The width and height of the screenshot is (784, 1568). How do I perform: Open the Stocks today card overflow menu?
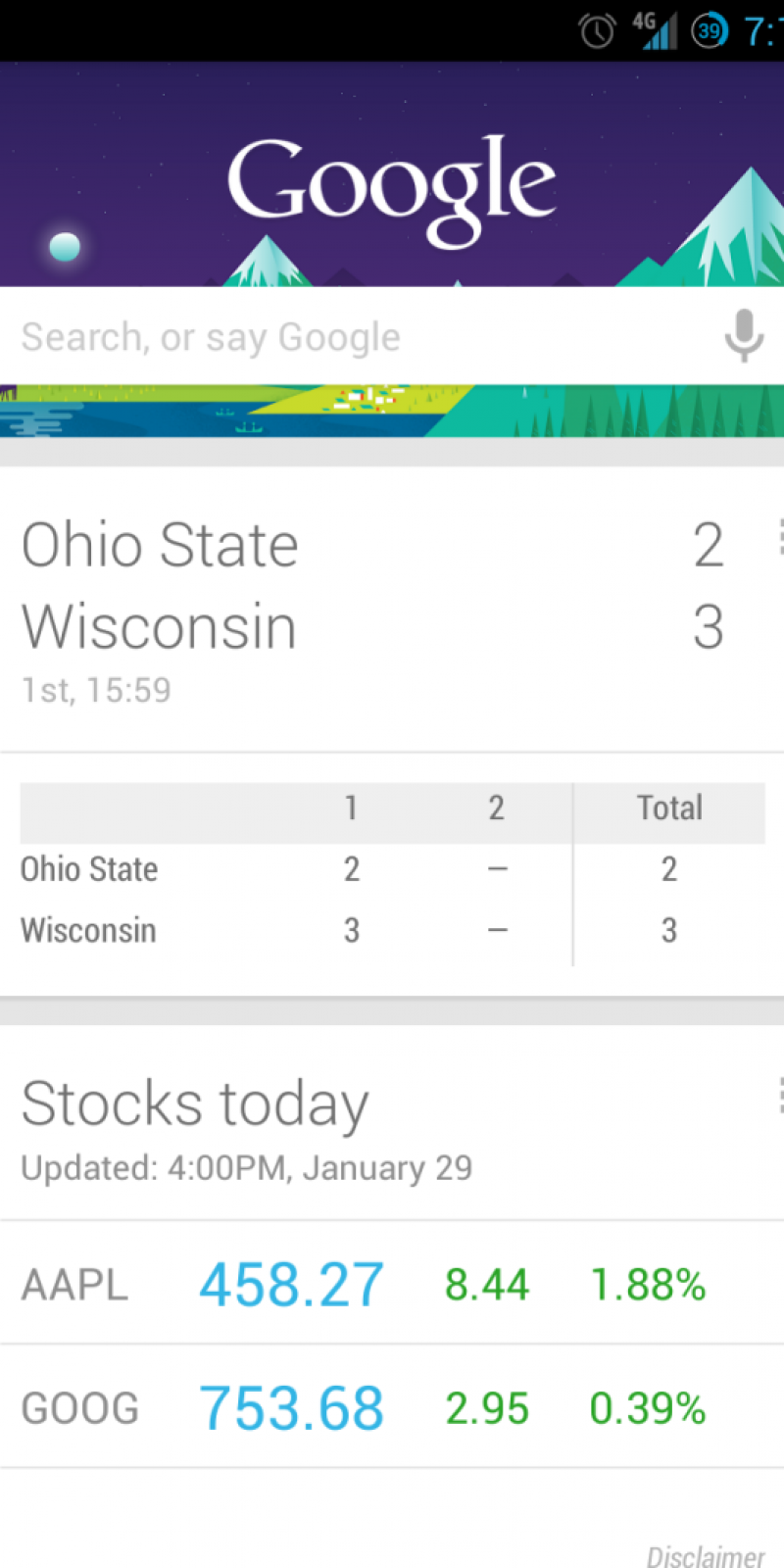(x=779, y=1096)
